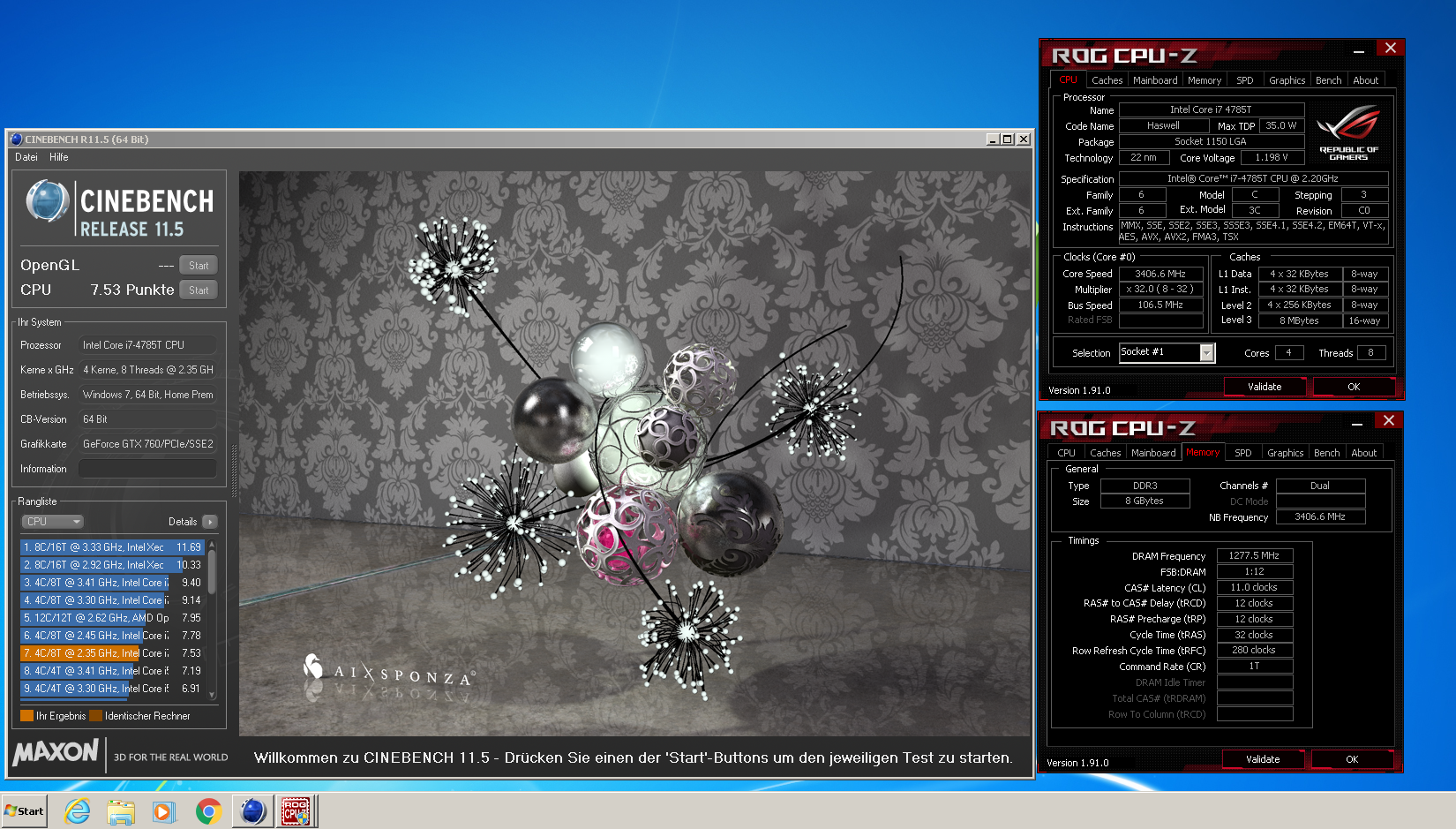
Task: Click the Cinebench globe logo
Action: 48,200
